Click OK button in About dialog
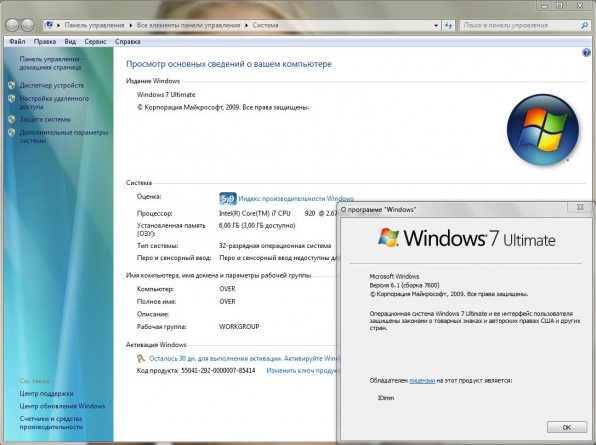Viewport: 596px width, 445px height. click(x=567, y=427)
